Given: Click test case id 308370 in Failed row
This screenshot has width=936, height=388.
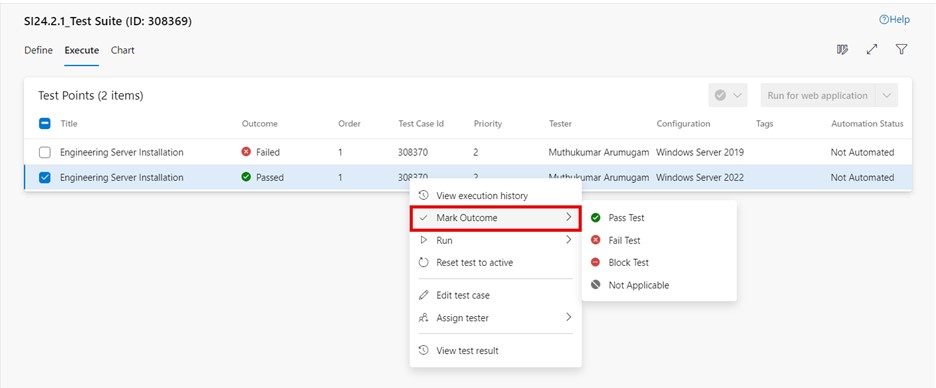Looking at the screenshot, I should 413,152.
